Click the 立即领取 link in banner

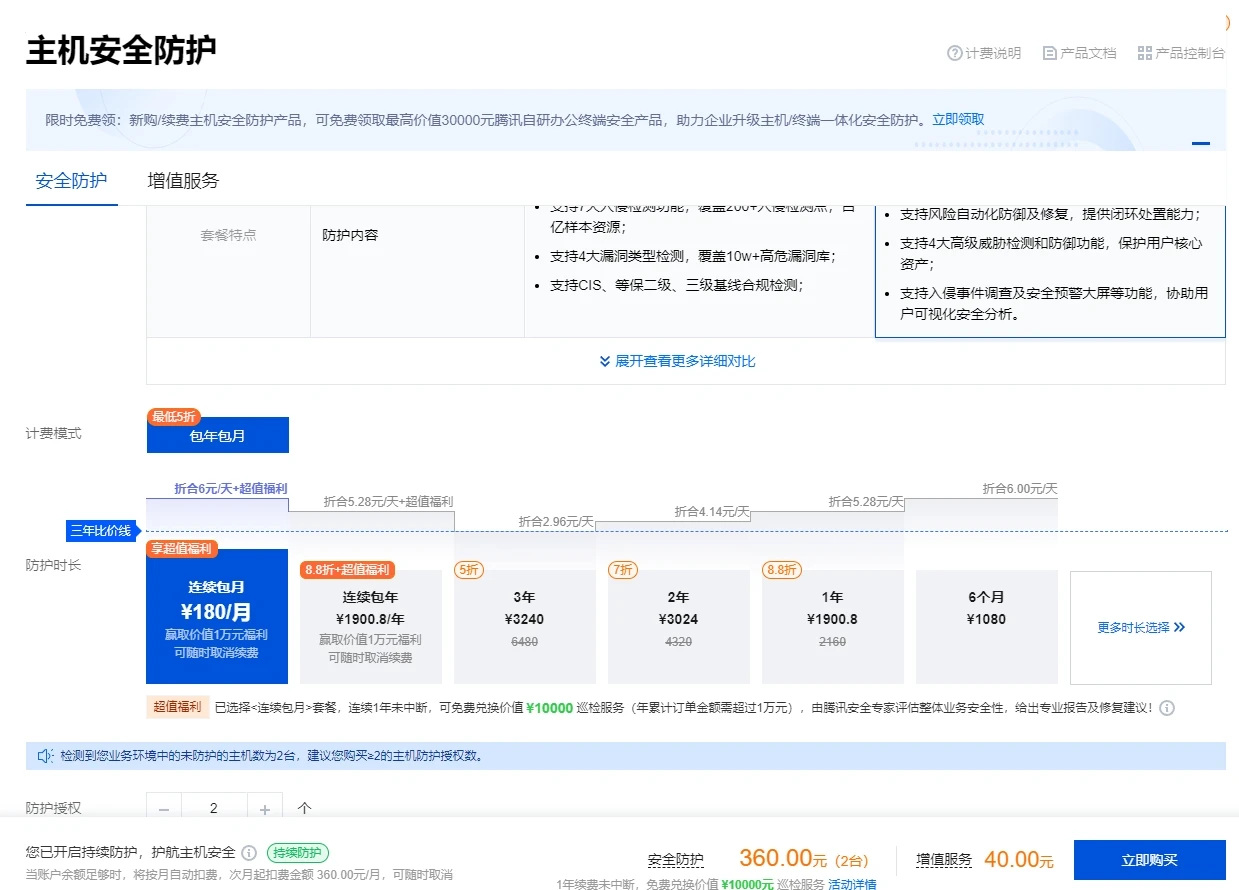pos(958,119)
